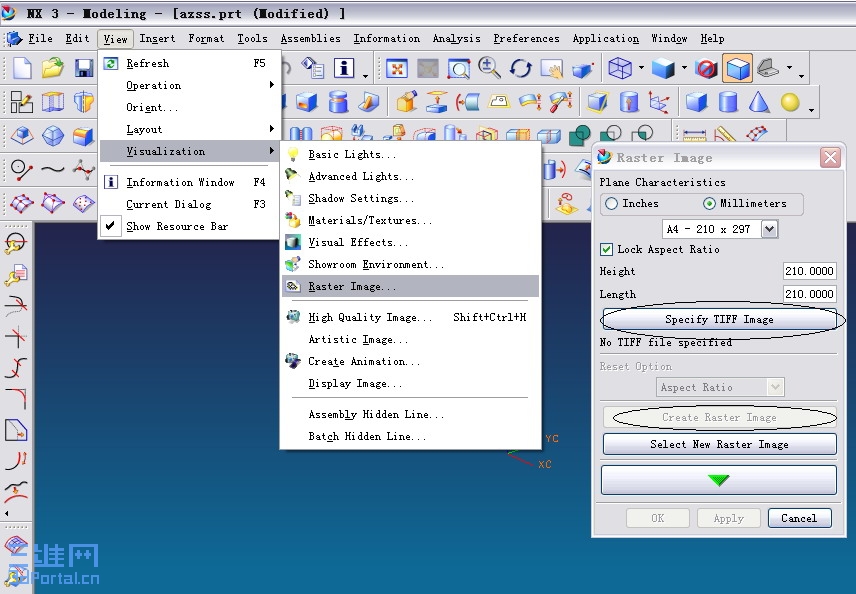Expand the Layout submenu
Screen dimensions: 856x594
[189, 129]
